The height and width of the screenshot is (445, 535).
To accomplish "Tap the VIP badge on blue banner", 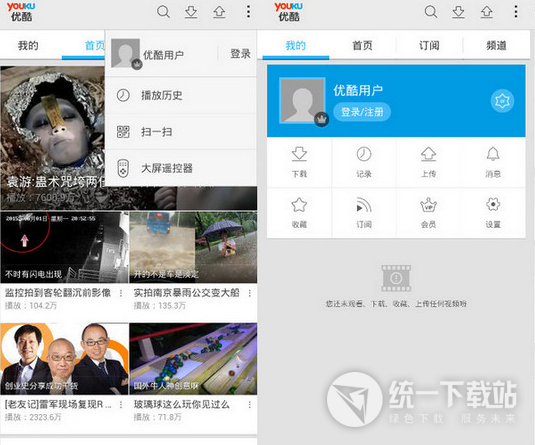I will pos(502,101).
